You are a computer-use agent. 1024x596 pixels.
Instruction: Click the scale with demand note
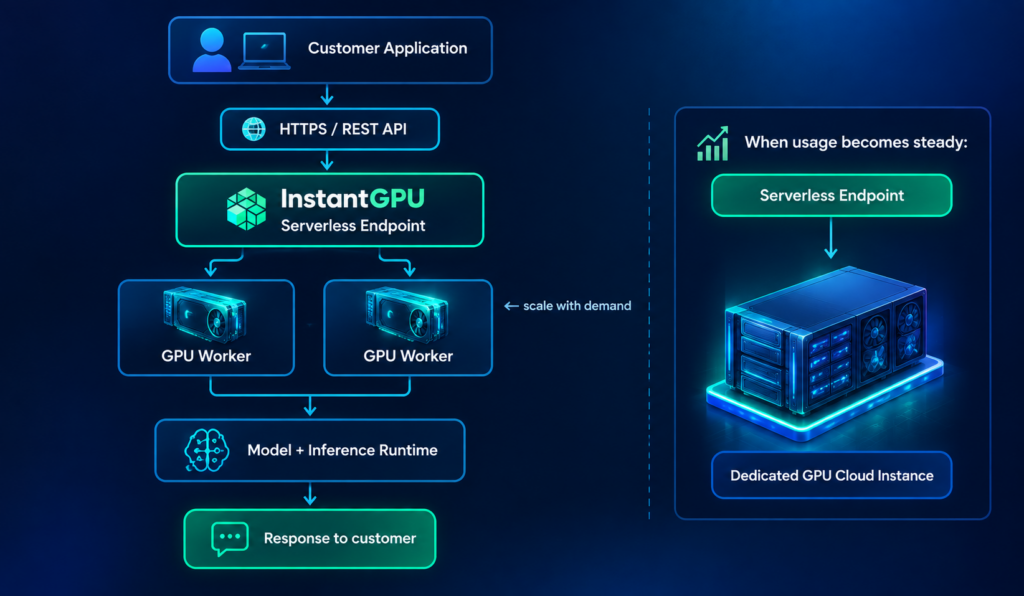(x=568, y=306)
